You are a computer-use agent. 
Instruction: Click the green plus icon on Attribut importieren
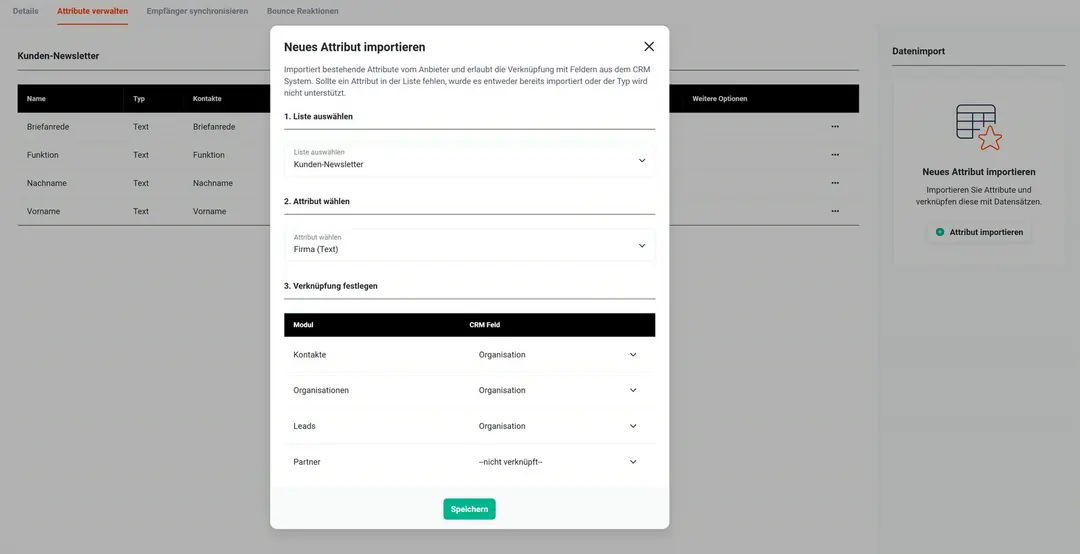tap(940, 232)
